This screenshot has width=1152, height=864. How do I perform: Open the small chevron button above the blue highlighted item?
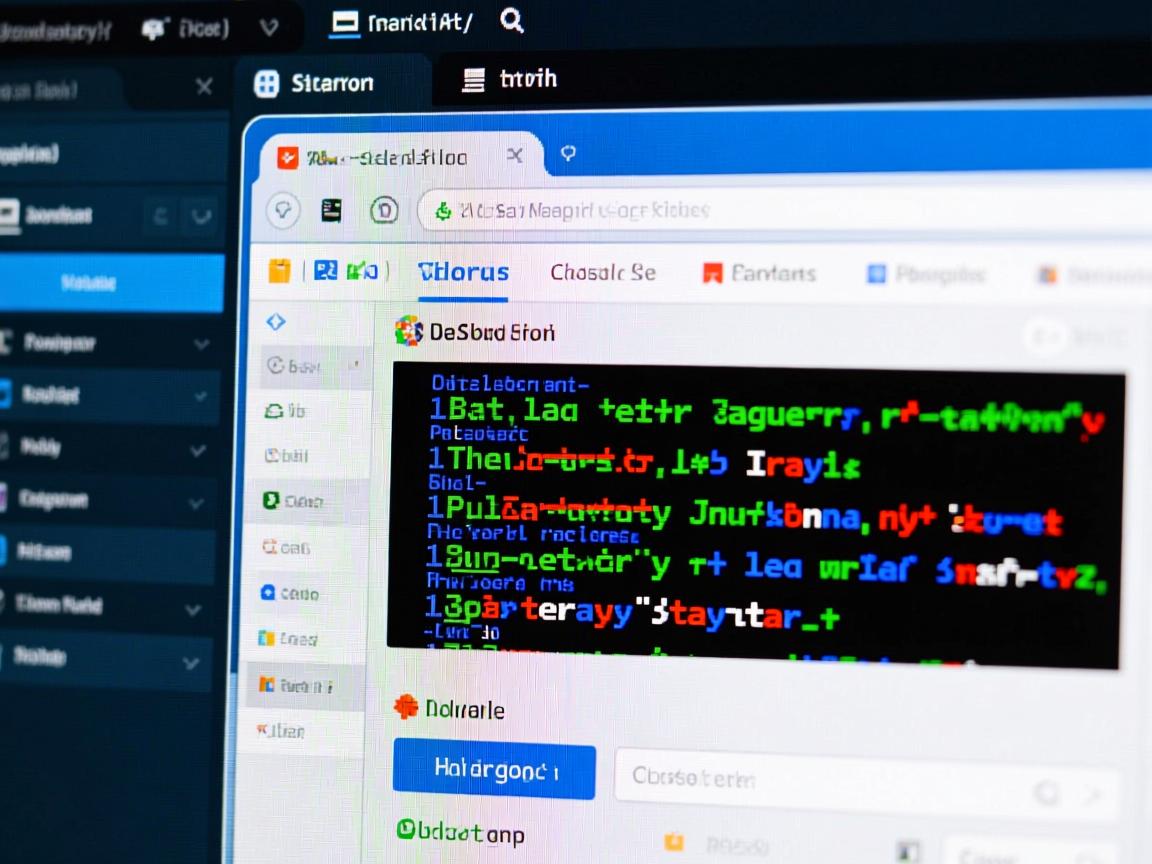point(201,215)
